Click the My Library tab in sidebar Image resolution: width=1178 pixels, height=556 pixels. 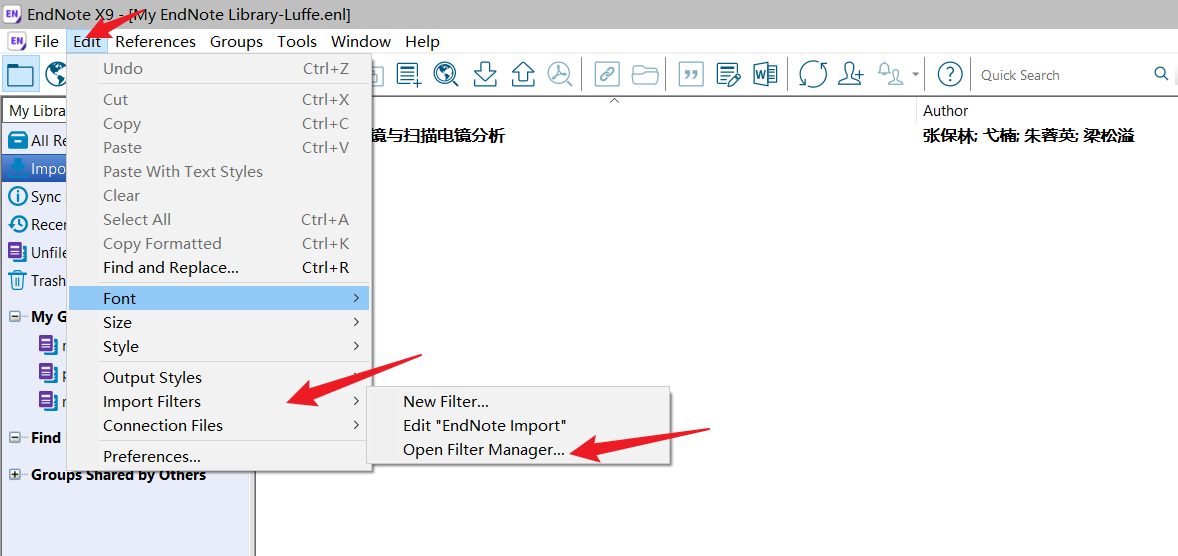coord(35,110)
